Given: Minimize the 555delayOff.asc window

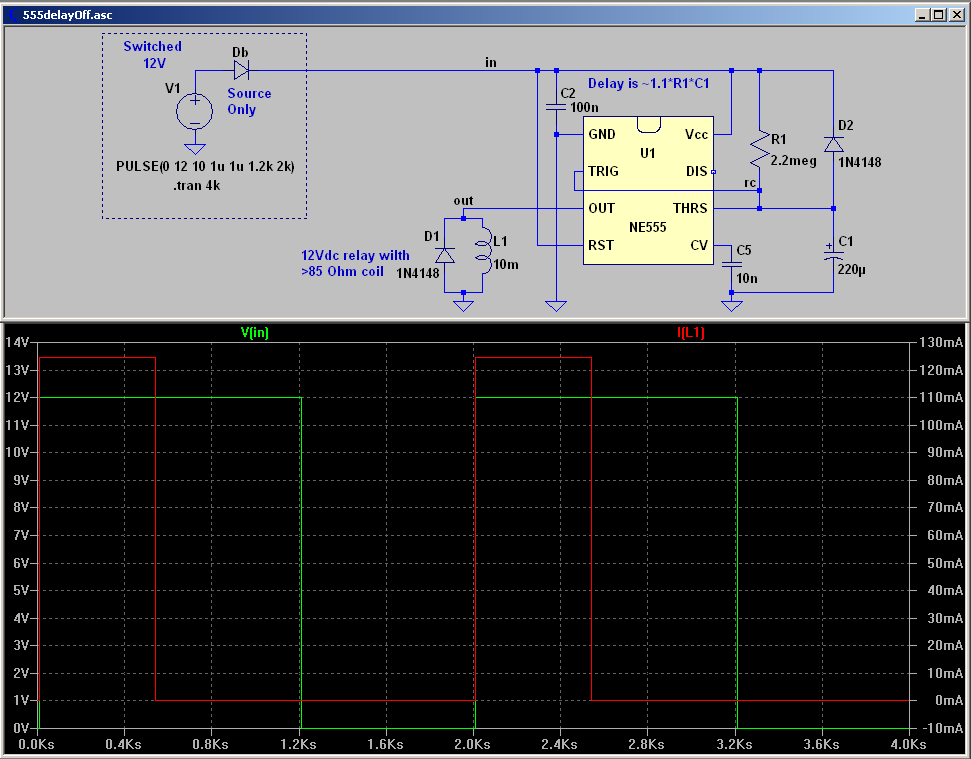Looking at the screenshot, I should coord(923,15).
